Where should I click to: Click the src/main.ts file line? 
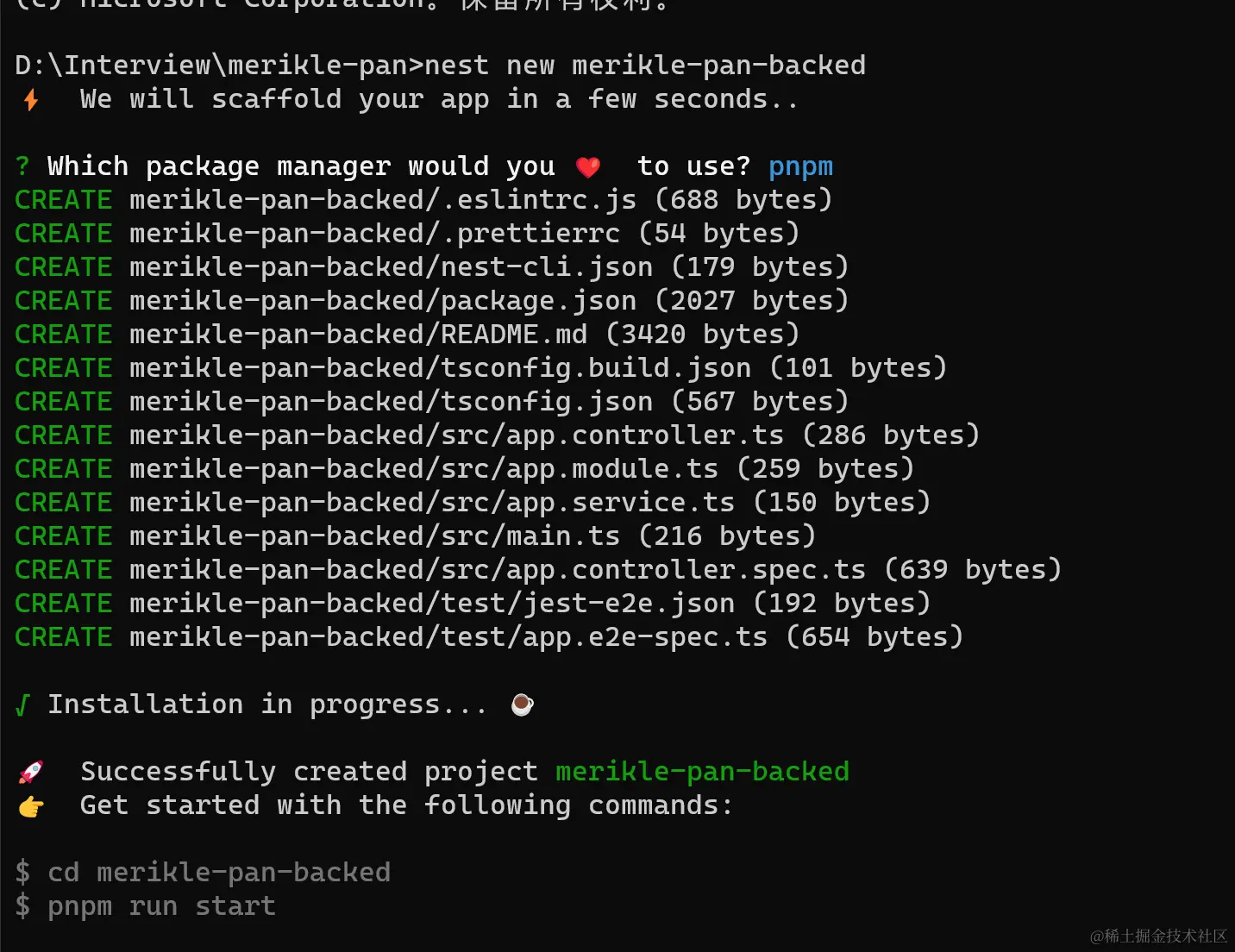(416, 536)
